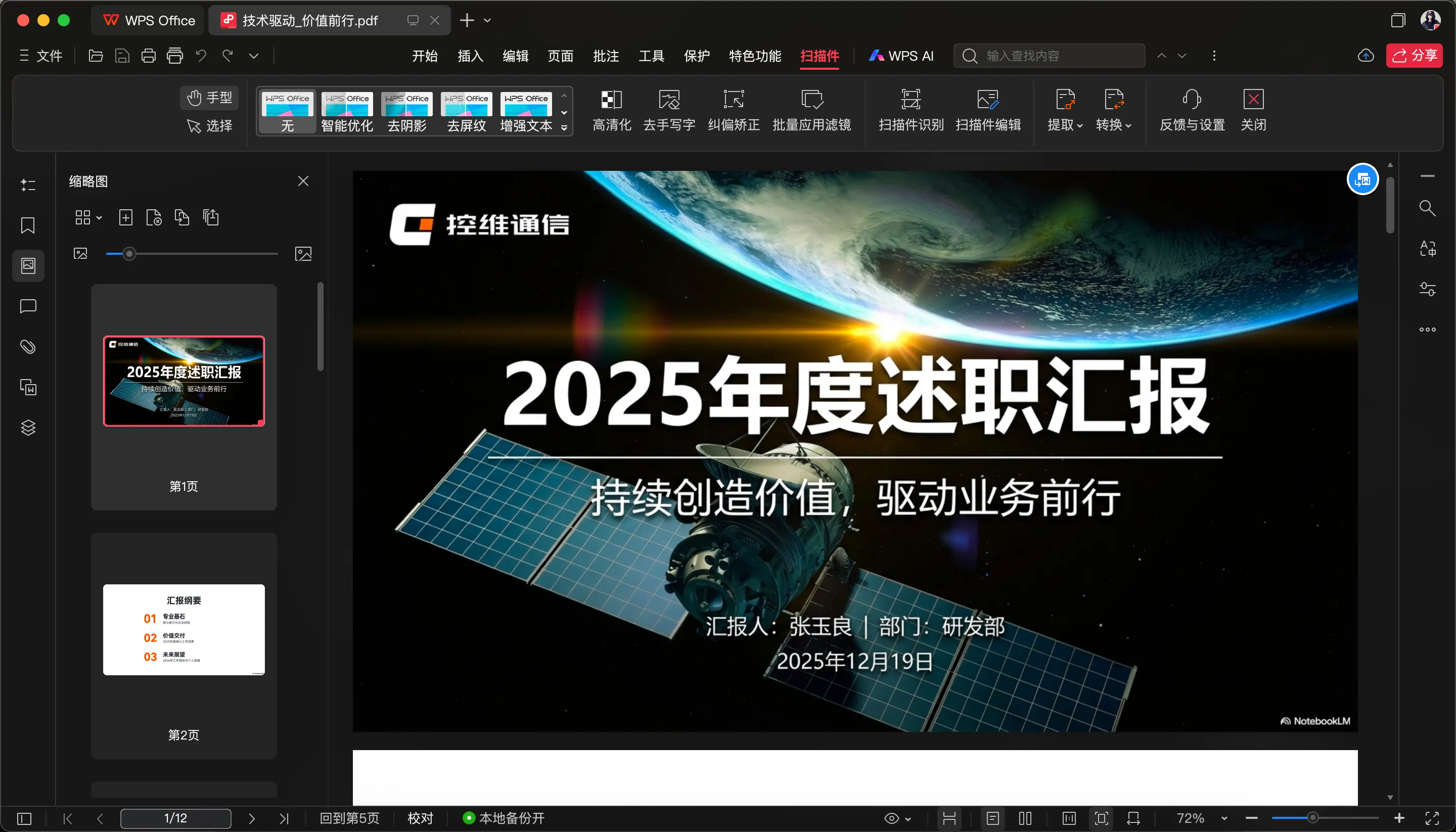1456x832 pixels.
Task: Click the 分享 share button
Action: pos(1414,56)
